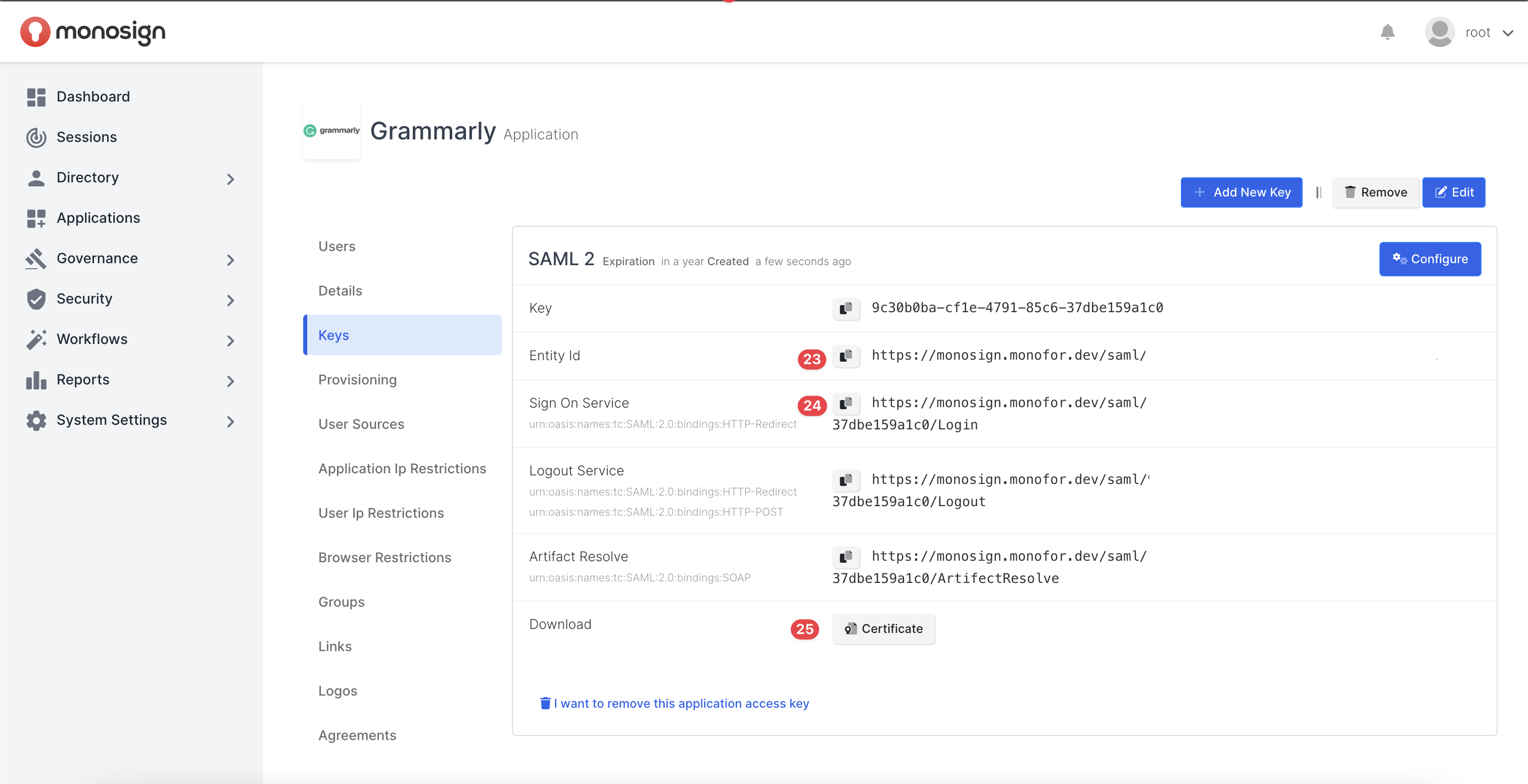Image resolution: width=1528 pixels, height=784 pixels.
Task: Copy the Sign On Service URL
Action: 846,403
